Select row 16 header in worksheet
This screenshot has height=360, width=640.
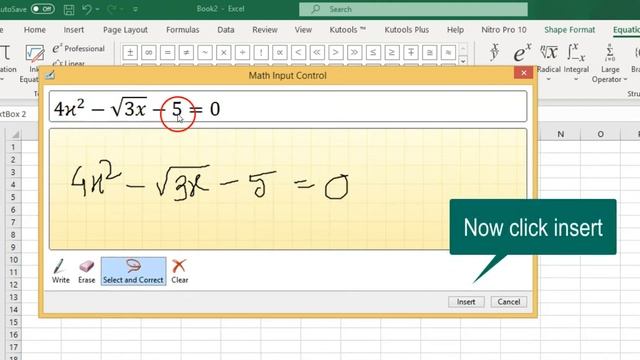click(x=13, y=335)
